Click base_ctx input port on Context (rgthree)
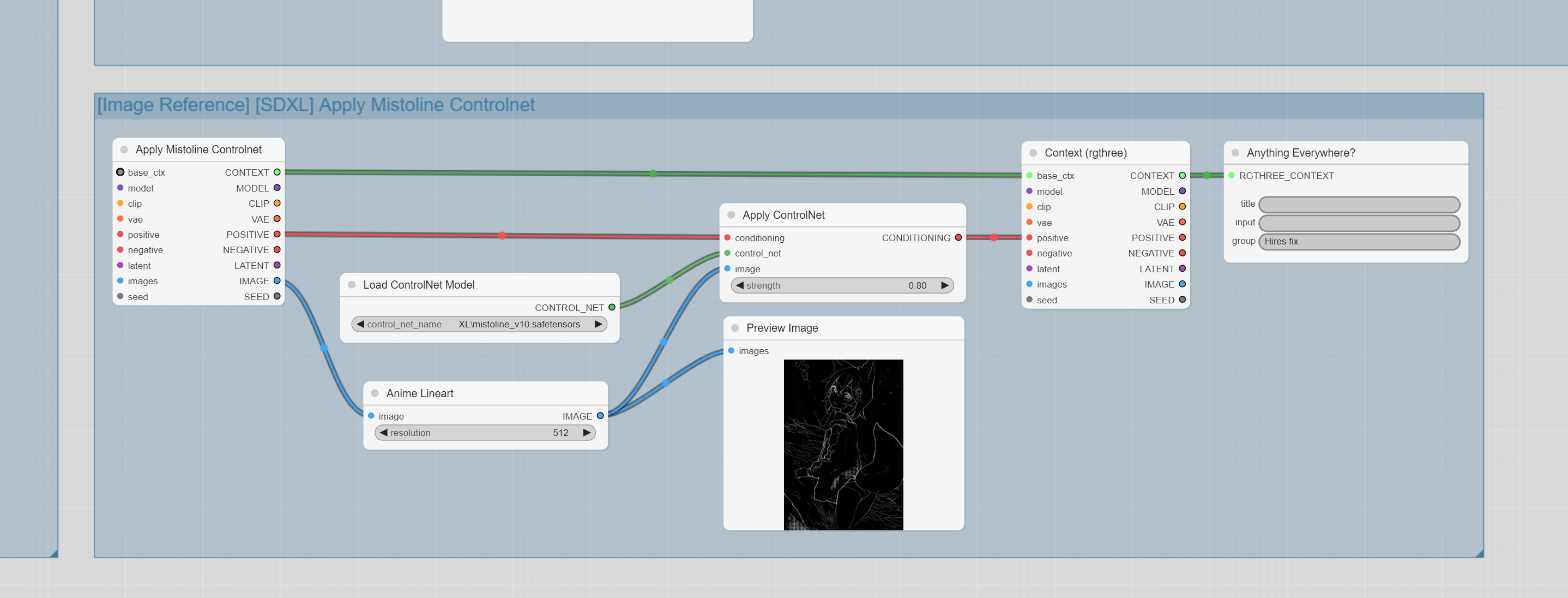Viewport: 1568px width, 598px height. pos(1029,175)
